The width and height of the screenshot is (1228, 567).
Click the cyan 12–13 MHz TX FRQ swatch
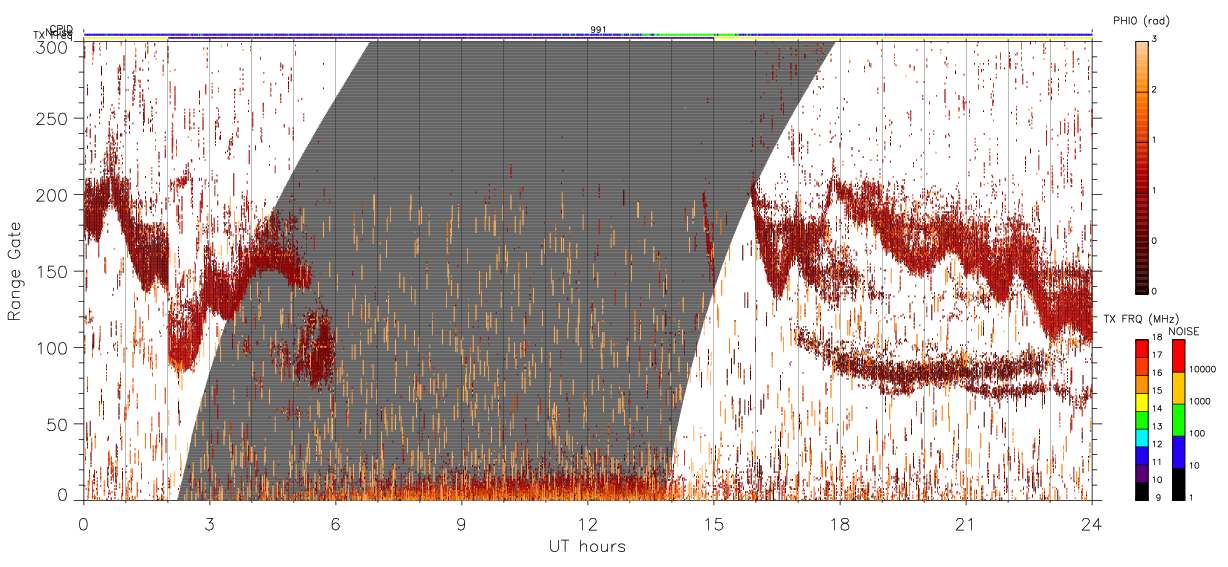pos(1141,437)
